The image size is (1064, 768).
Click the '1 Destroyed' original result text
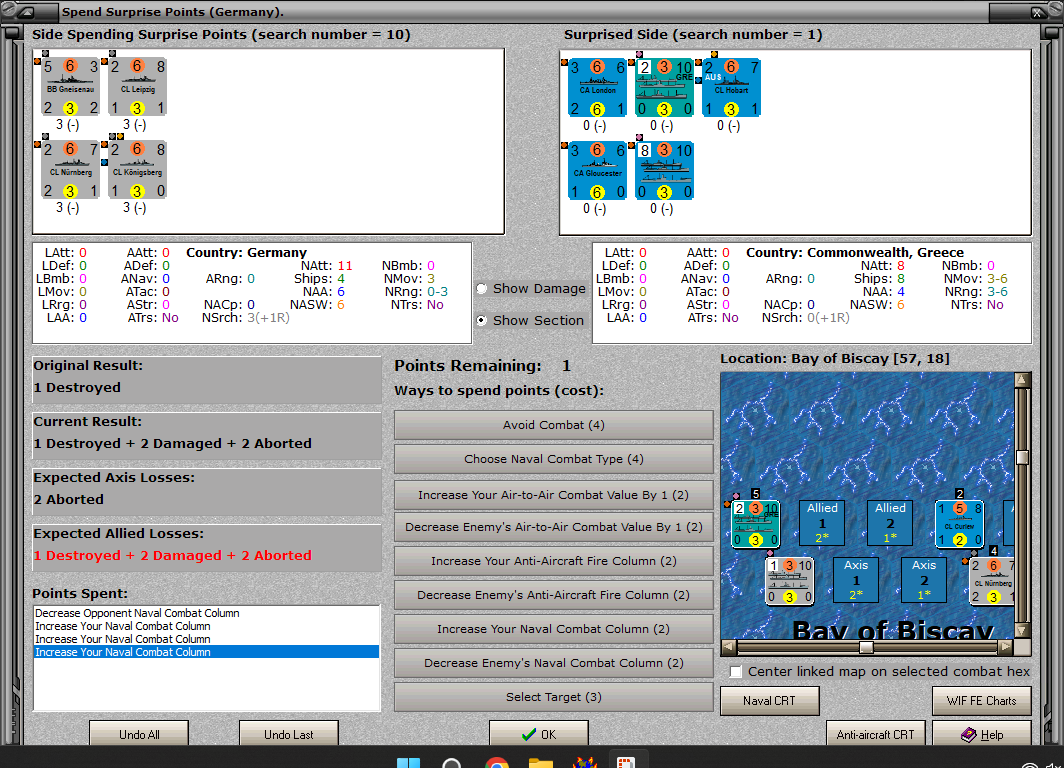click(x=77, y=387)
